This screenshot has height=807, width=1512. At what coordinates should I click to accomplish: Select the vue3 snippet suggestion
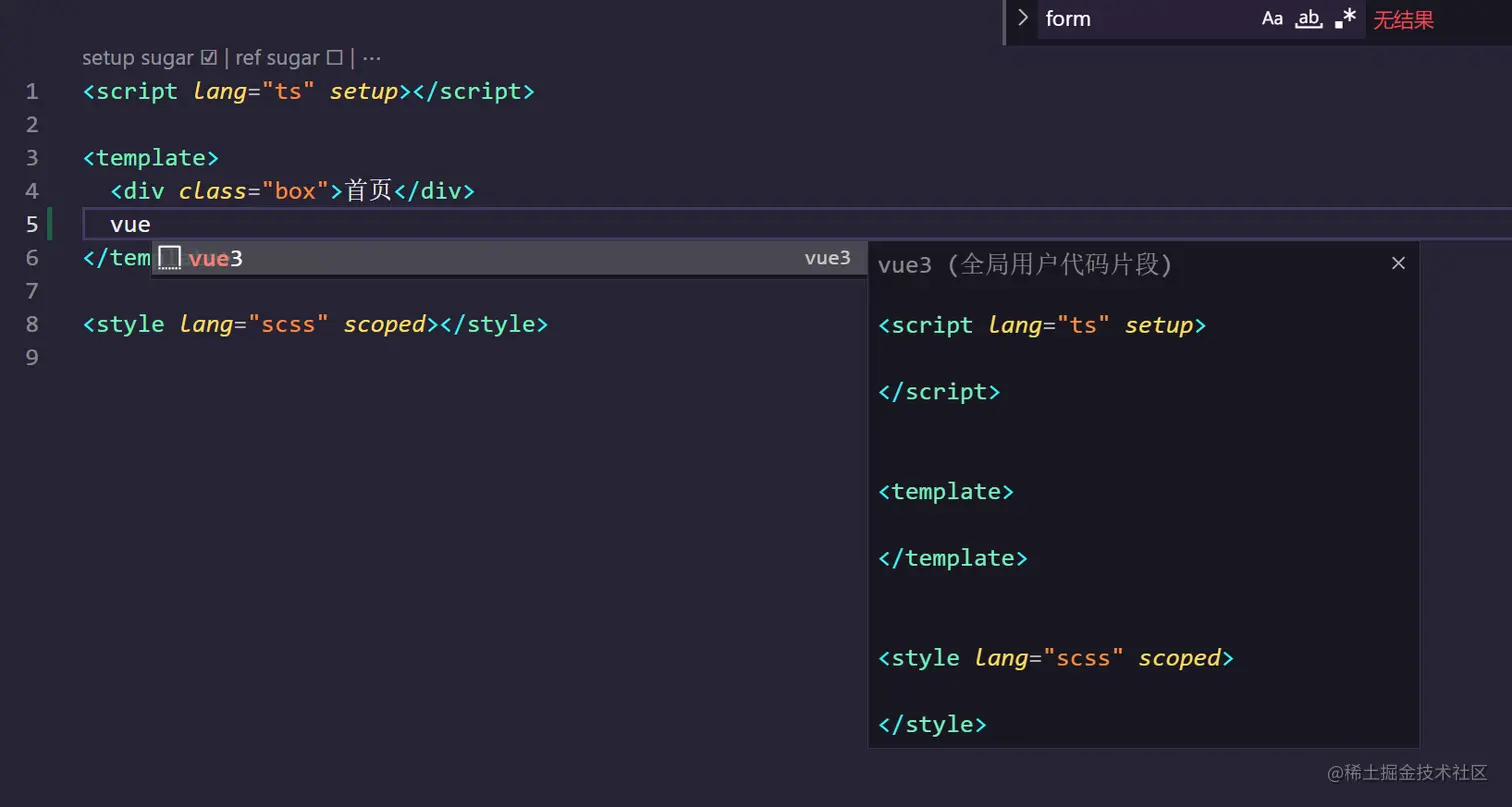(508, 258)
